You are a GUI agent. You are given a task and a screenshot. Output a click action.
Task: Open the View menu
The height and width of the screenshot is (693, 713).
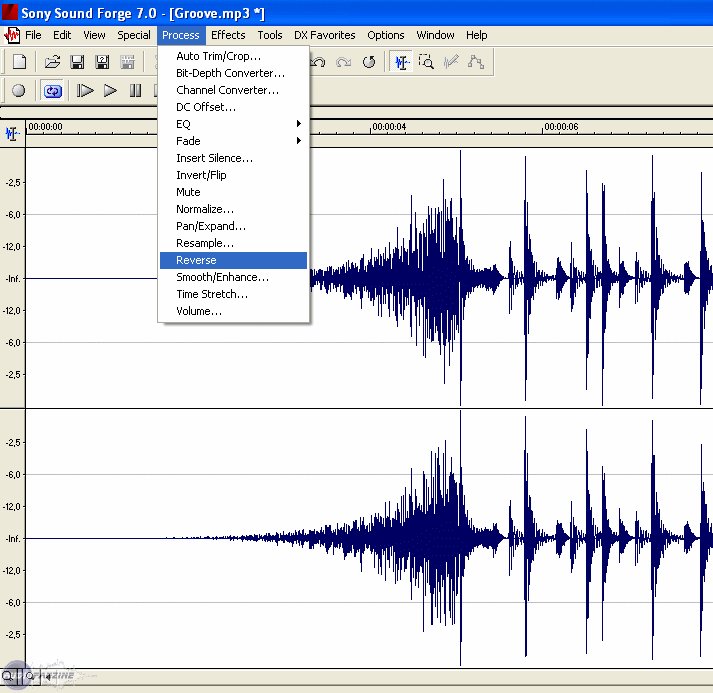click(94, 35)
